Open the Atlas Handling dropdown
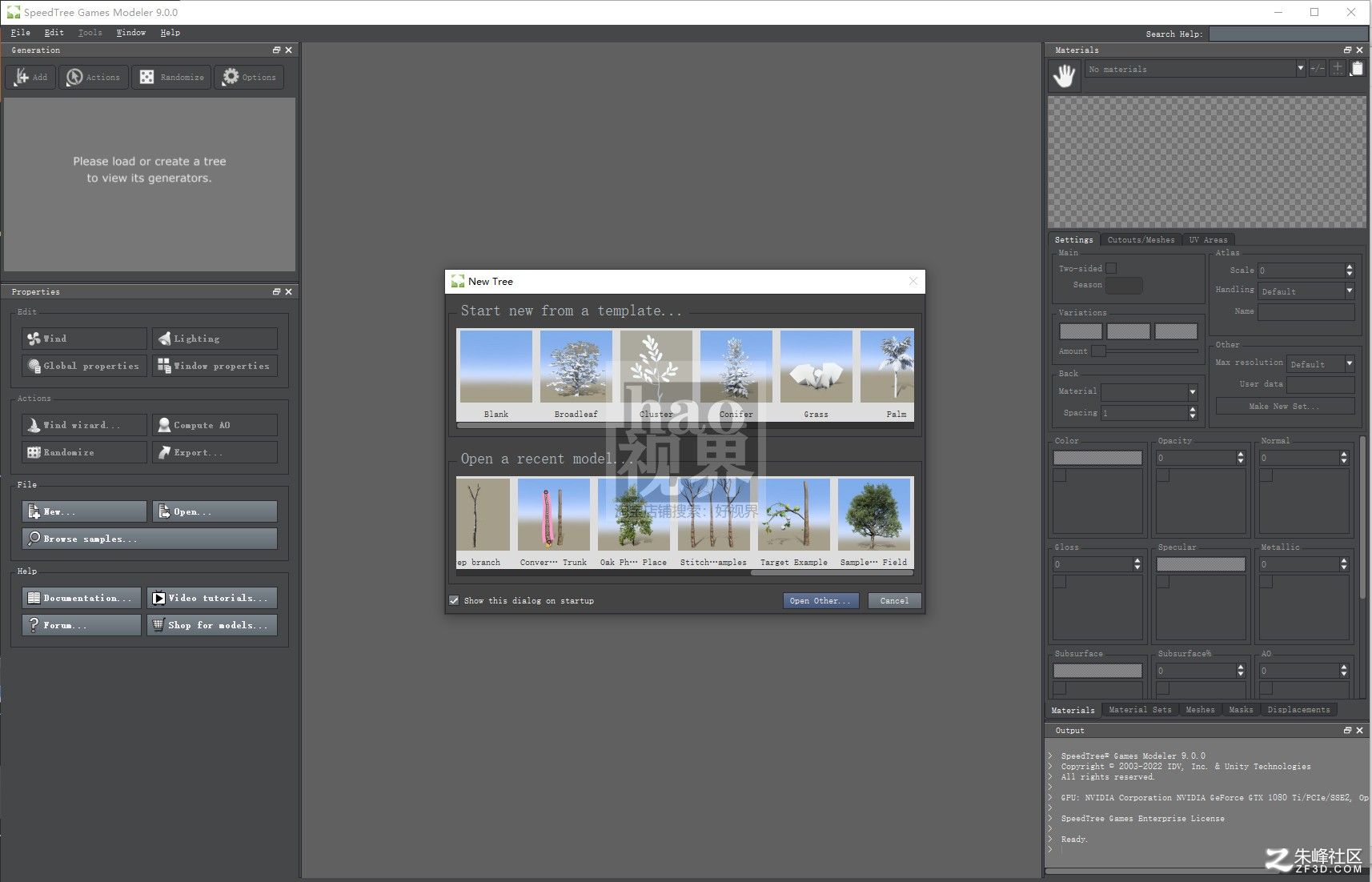 tap(1306, 291)
